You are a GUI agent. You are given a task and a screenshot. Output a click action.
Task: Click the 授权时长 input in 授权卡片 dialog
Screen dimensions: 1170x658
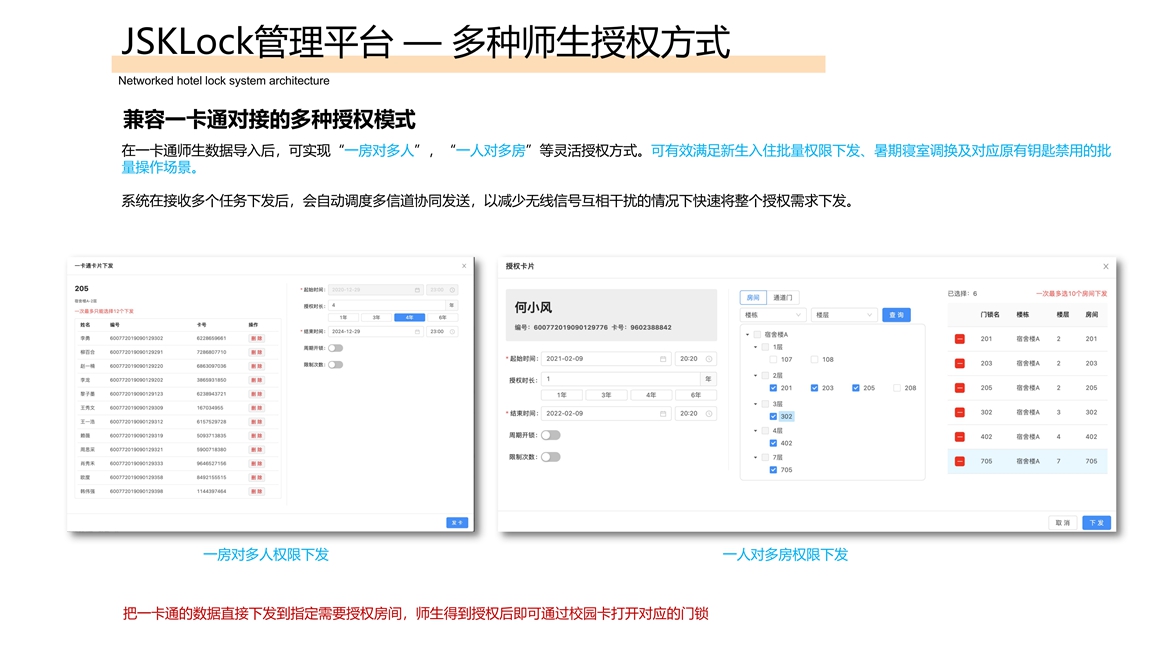click(x=620, y=379)
